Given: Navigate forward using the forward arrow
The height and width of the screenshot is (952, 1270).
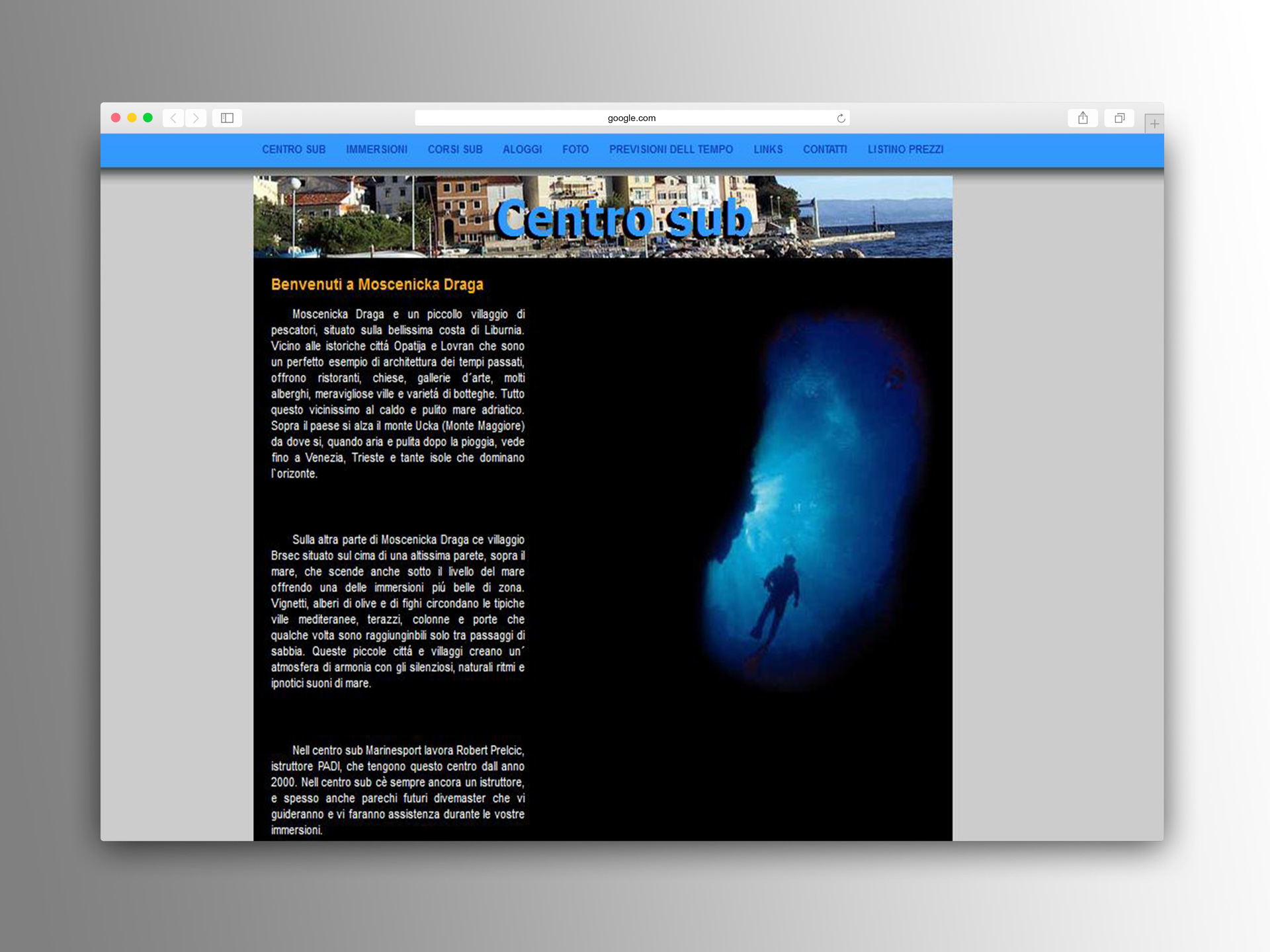Looking at the screenshot, I should (196, 118).
